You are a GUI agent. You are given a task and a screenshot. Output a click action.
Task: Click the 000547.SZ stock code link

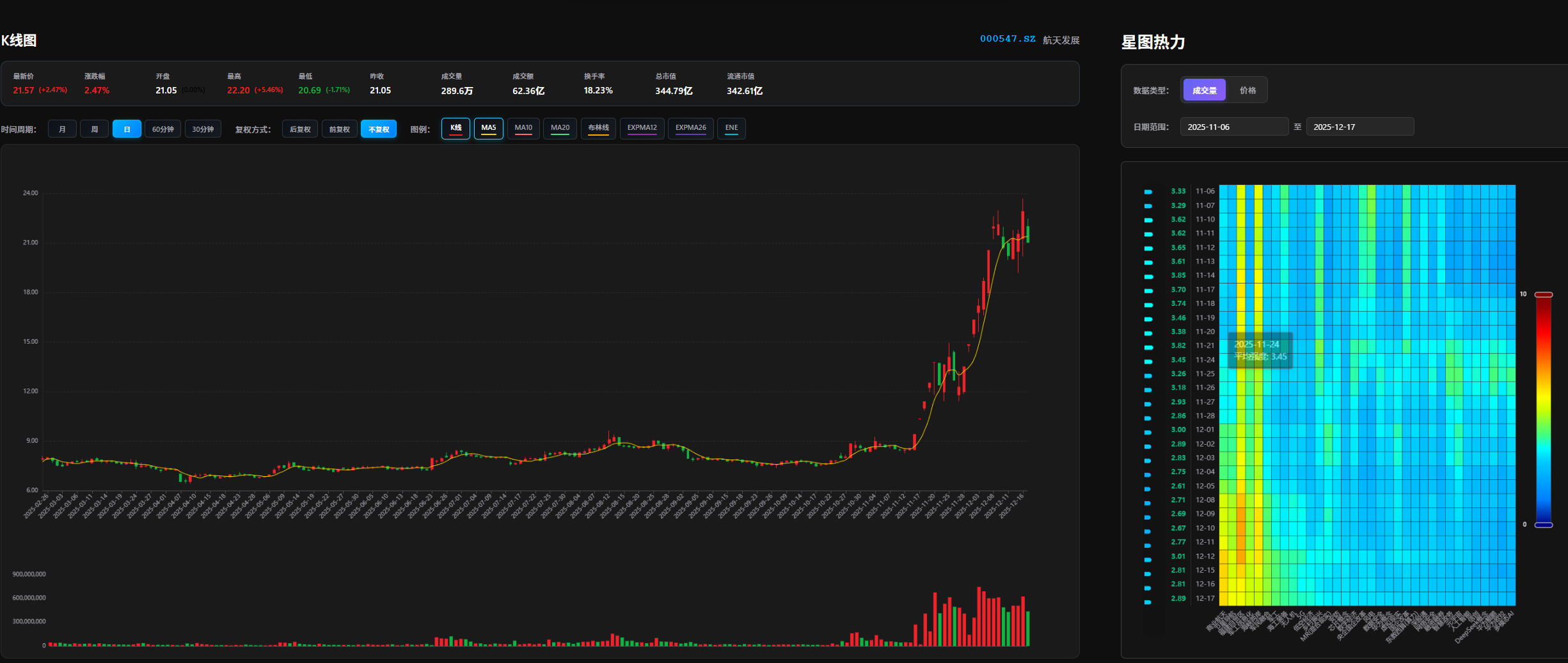coord(1007,39)
